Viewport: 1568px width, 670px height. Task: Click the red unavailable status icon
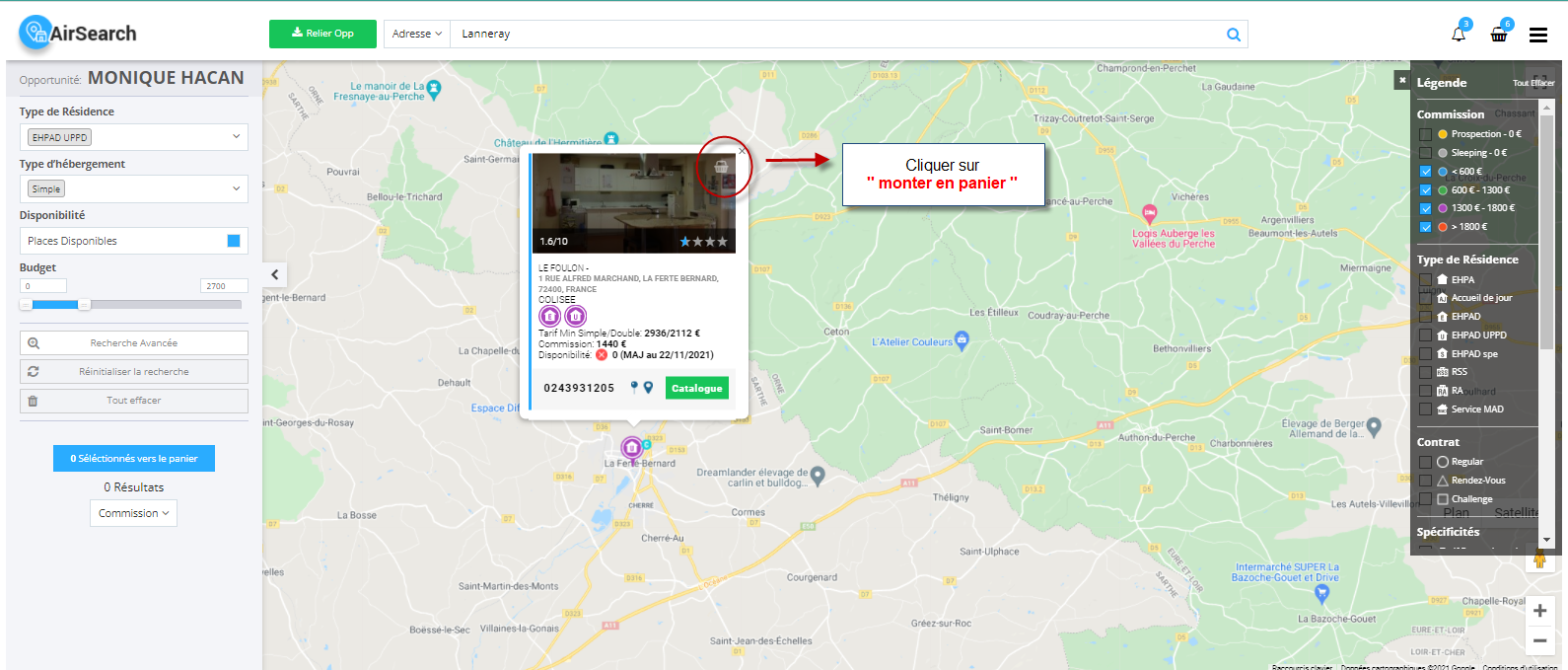(x=602, y=355)
